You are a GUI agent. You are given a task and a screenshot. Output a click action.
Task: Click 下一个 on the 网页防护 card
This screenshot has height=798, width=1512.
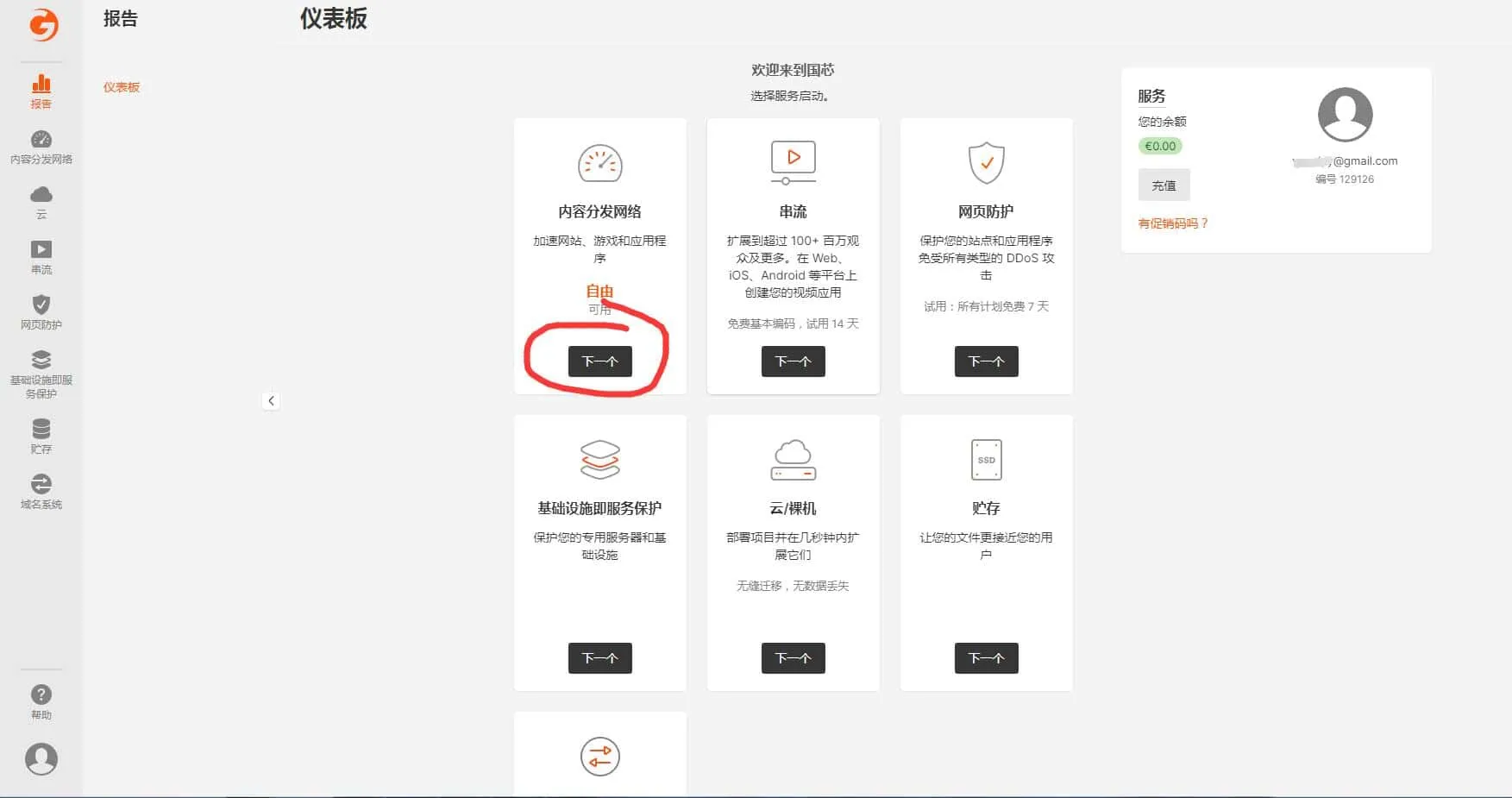point(987,361)
